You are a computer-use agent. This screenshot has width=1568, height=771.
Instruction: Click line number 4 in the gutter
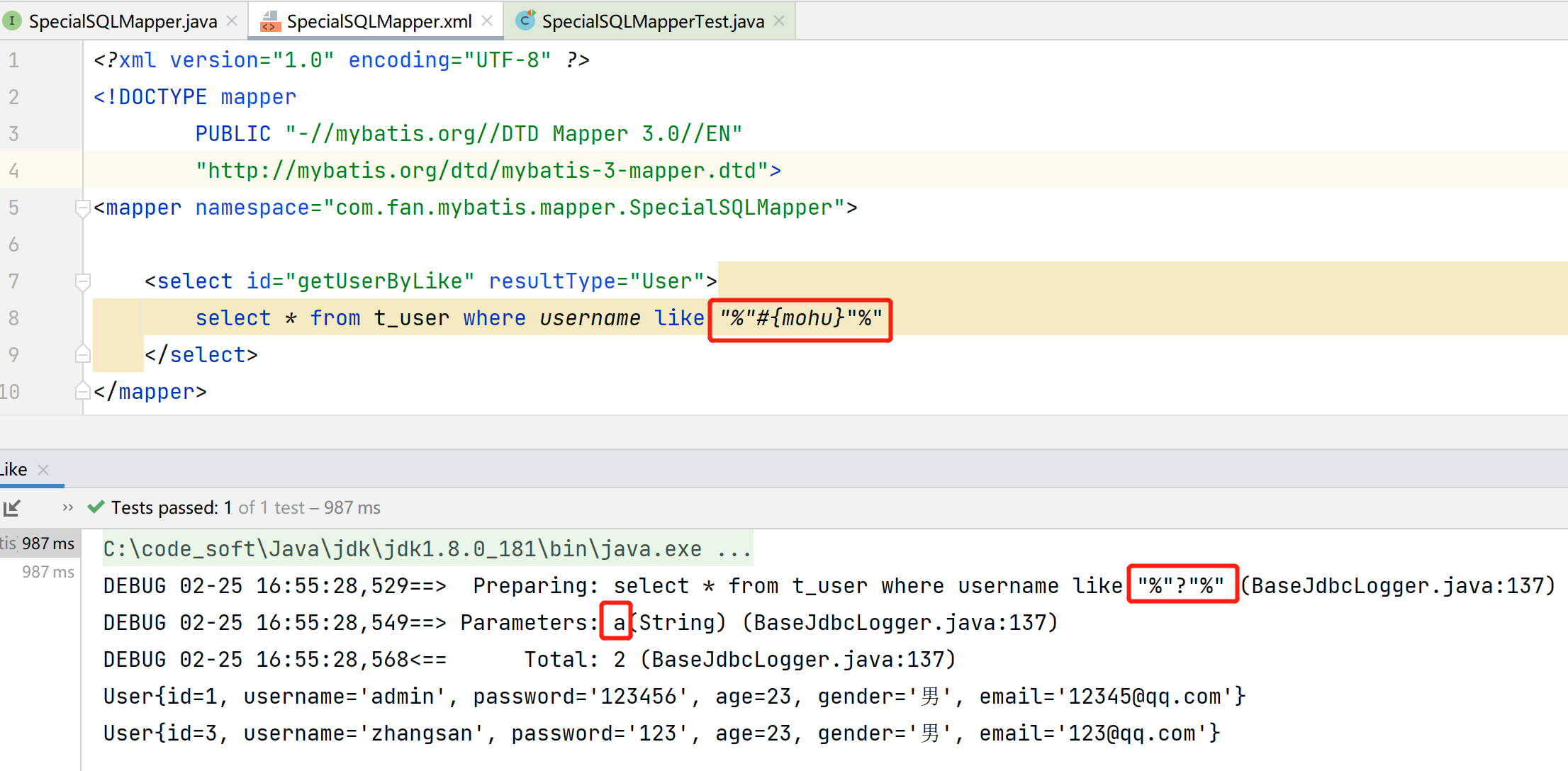pos(13,171)
